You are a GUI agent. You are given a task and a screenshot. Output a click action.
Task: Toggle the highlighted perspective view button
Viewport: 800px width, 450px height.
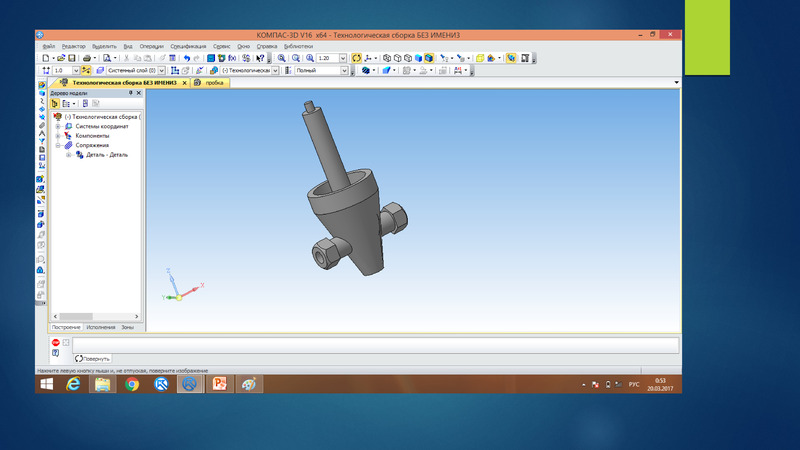pyautogui.click(x=511, y=58)
